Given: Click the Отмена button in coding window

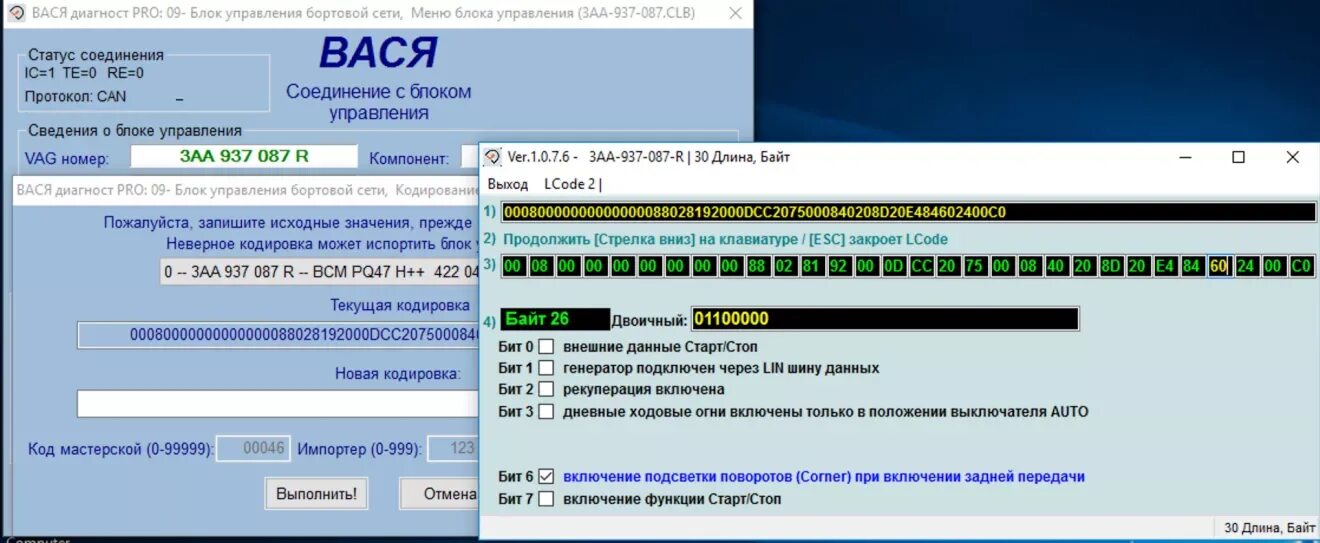Looking at the screenshot, I should coord(440,493).
